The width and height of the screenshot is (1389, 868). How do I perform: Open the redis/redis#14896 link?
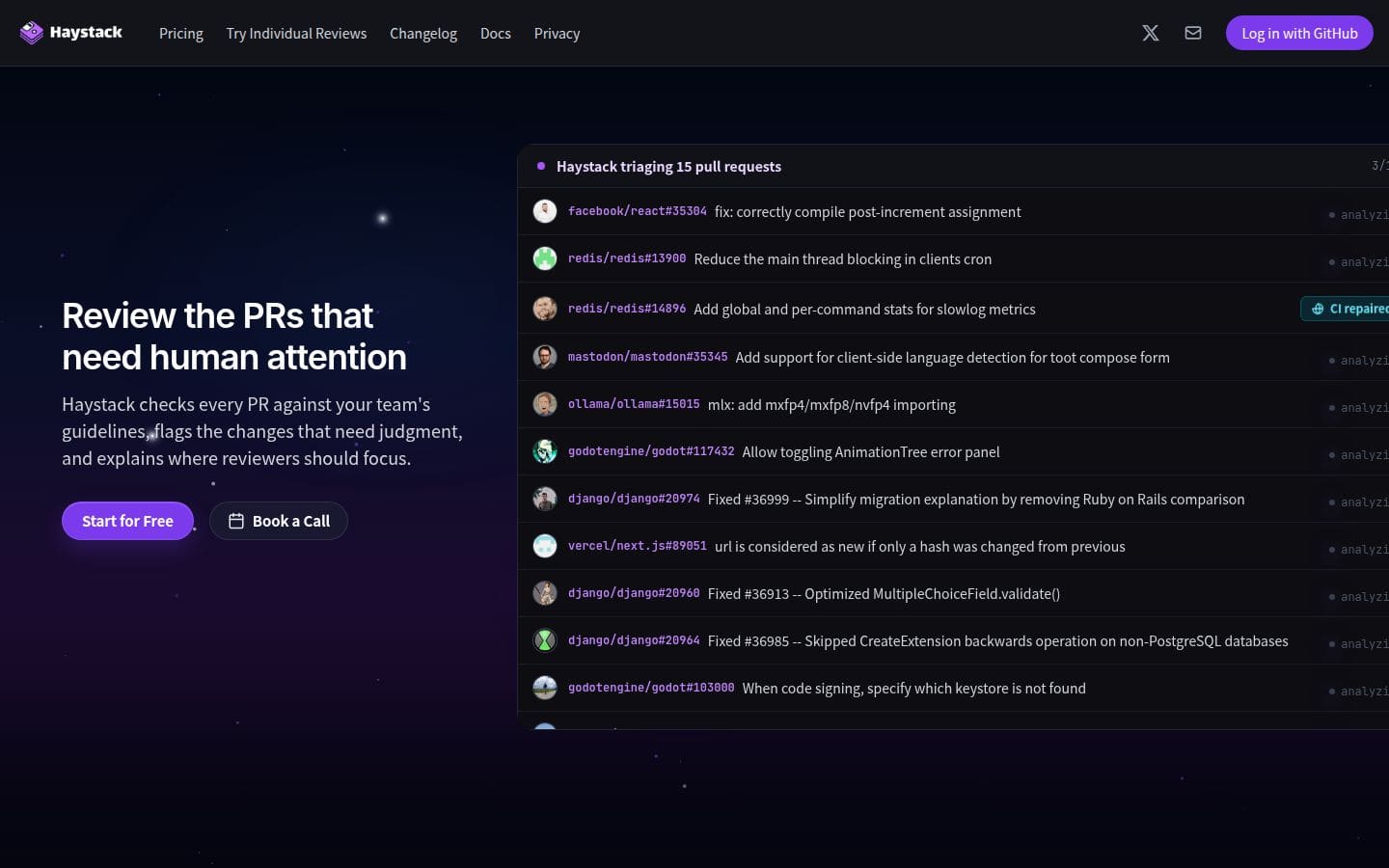[627, 309]
